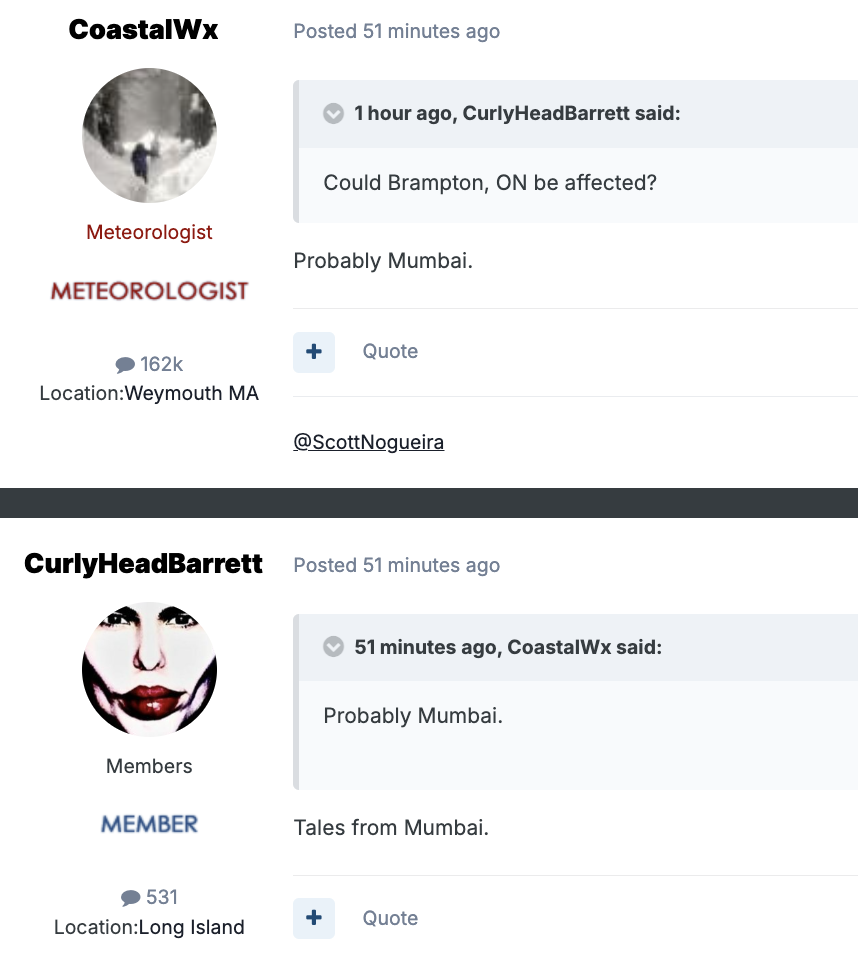Click CurlyHeadBarrett's "Posted 51 minutes ago" timestamp
Viewport: 858px width, 966px height.
click(396, 565)
